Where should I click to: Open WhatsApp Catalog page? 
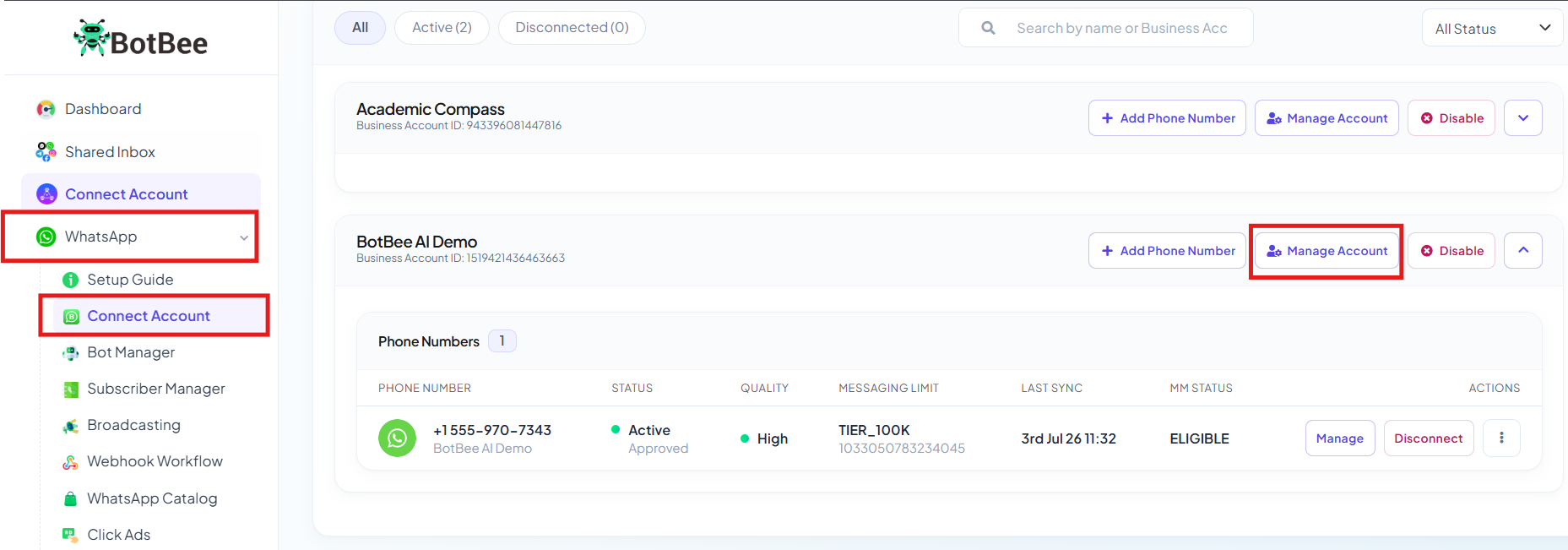click(x=152, y=498)
